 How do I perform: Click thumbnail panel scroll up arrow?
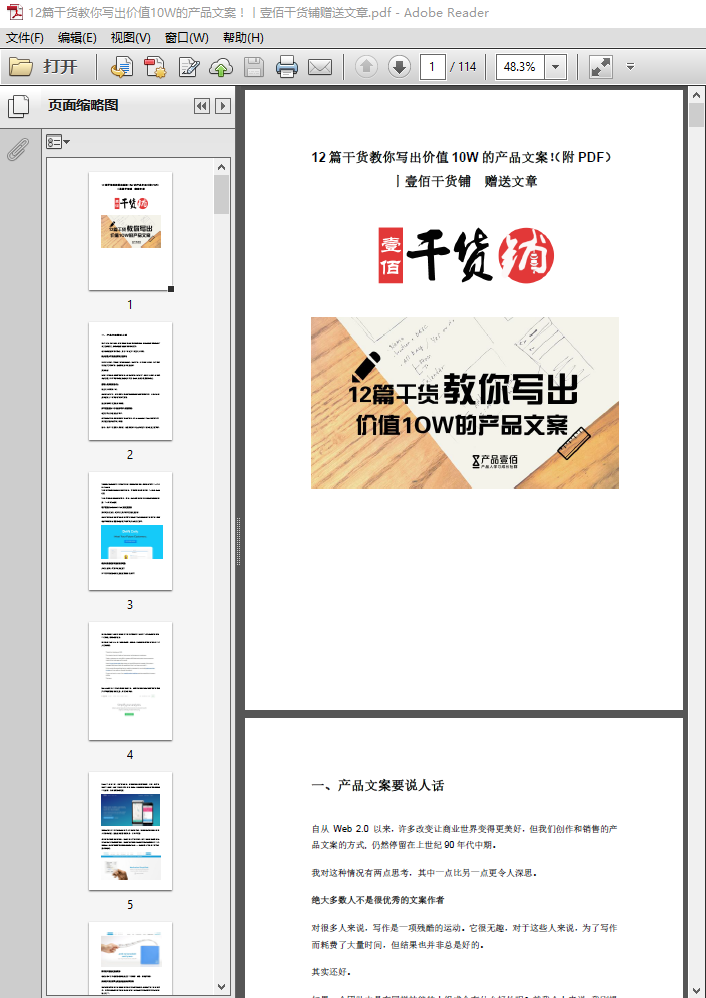point(222,167)
